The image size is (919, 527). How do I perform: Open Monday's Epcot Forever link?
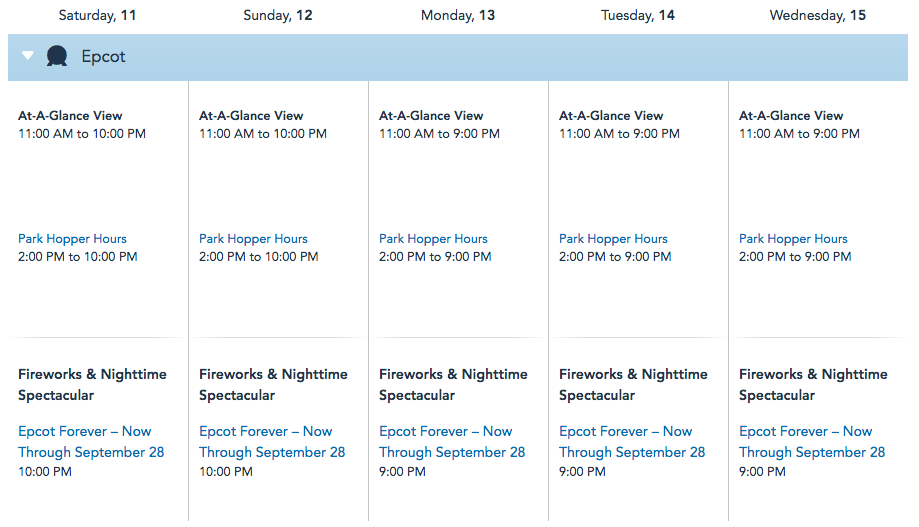pyautogui.click(x=451, y=442)
